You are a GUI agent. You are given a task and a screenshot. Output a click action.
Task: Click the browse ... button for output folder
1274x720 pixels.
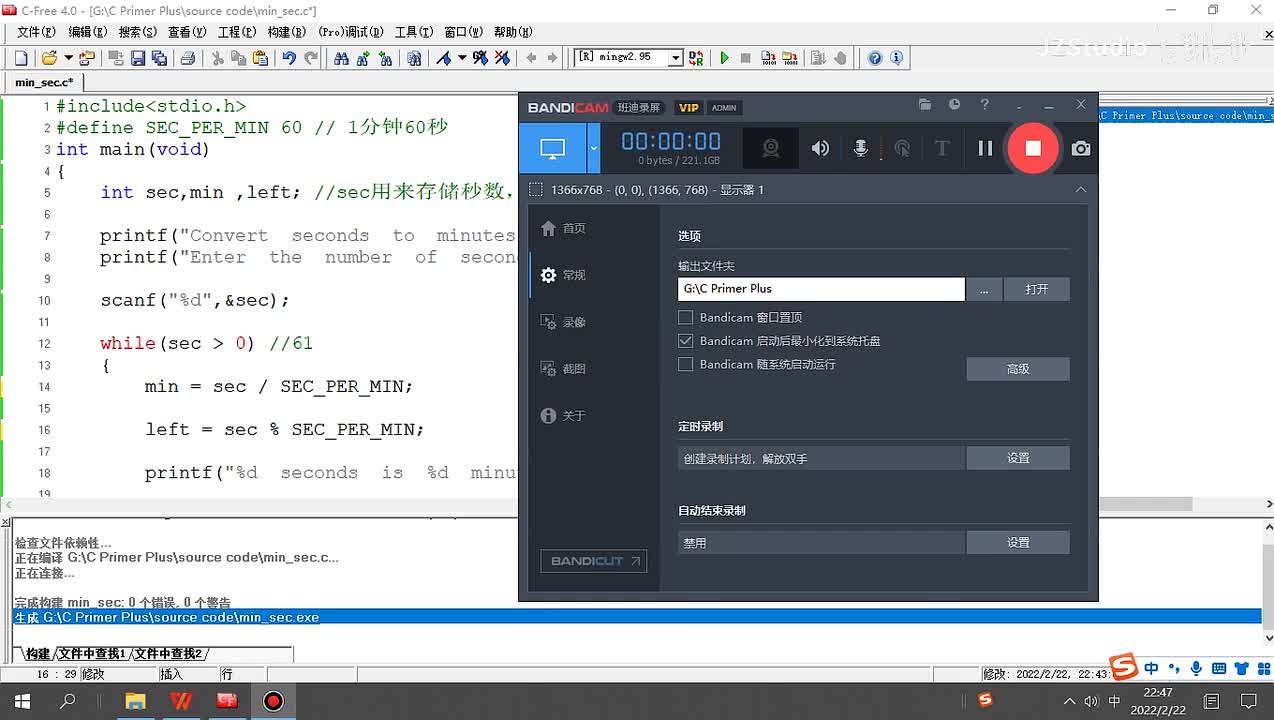[984, 289]
